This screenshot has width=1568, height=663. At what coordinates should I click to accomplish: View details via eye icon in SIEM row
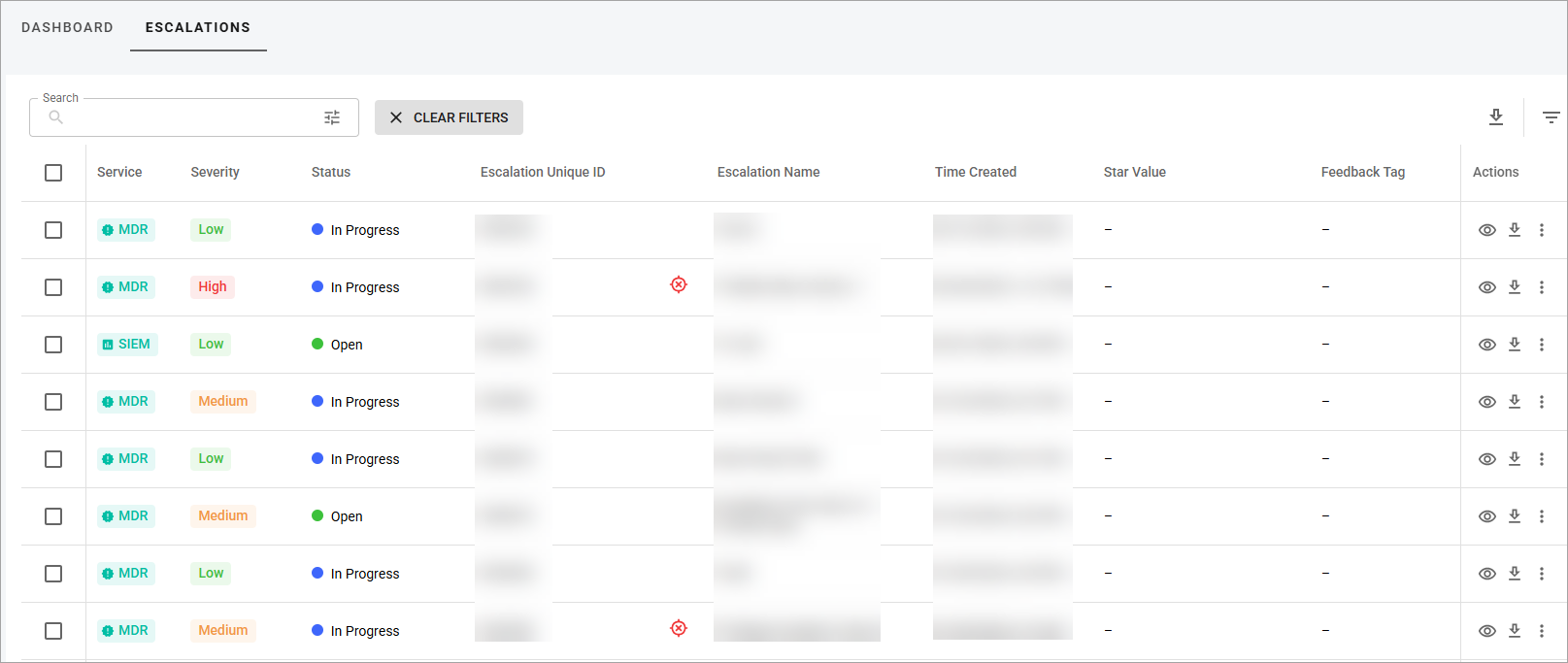1486,345
